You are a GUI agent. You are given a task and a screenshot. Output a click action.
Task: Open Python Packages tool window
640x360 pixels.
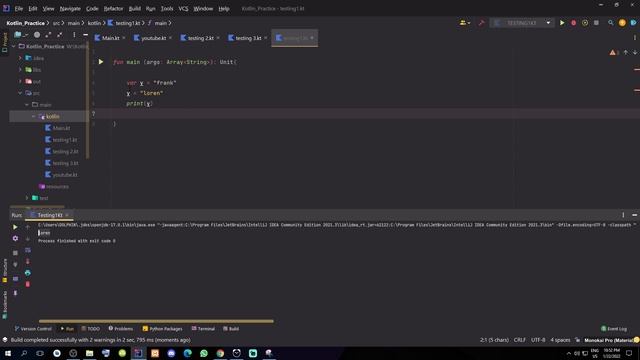pos(162,329)
